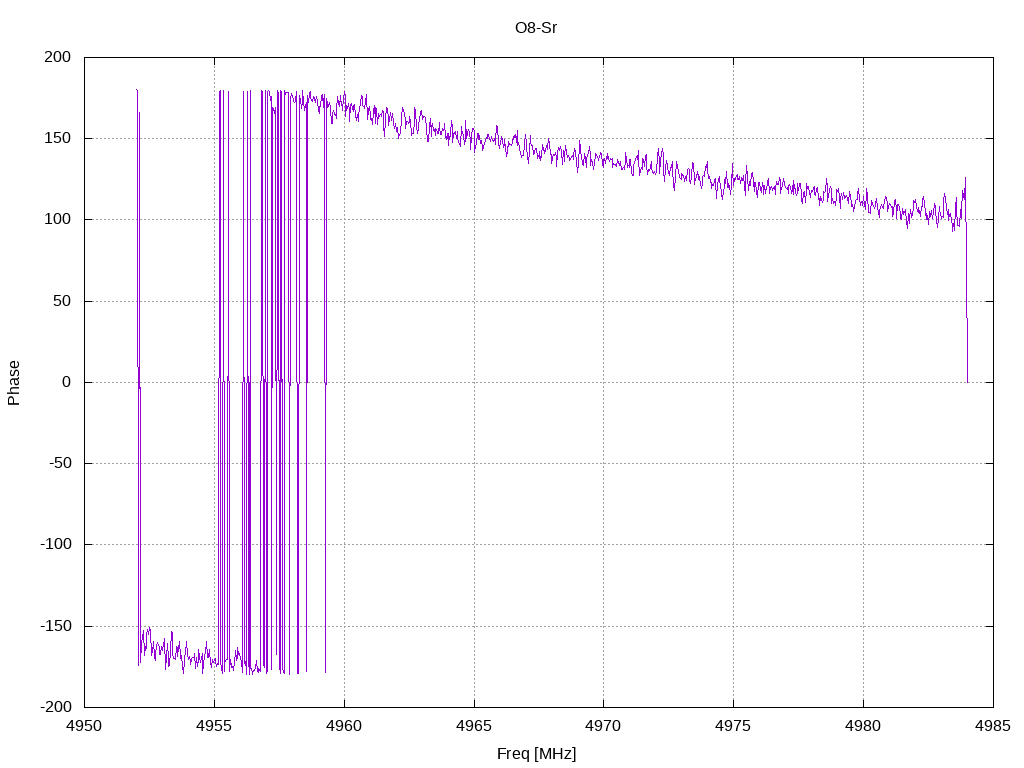Click the 100 y-axis tick label

[x=57, y=219]
